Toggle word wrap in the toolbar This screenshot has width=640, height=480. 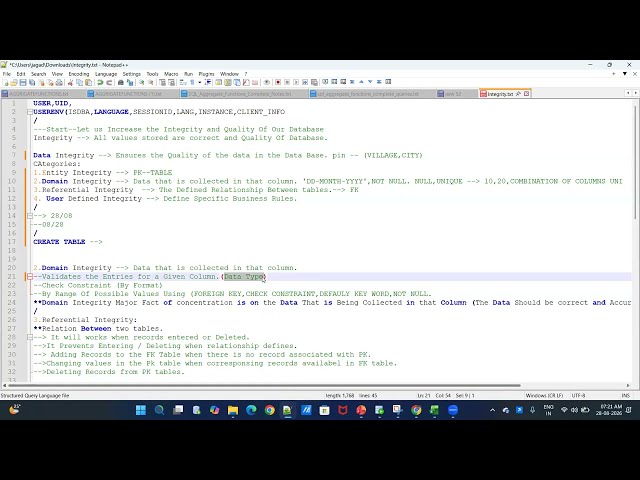coord(182,82)
